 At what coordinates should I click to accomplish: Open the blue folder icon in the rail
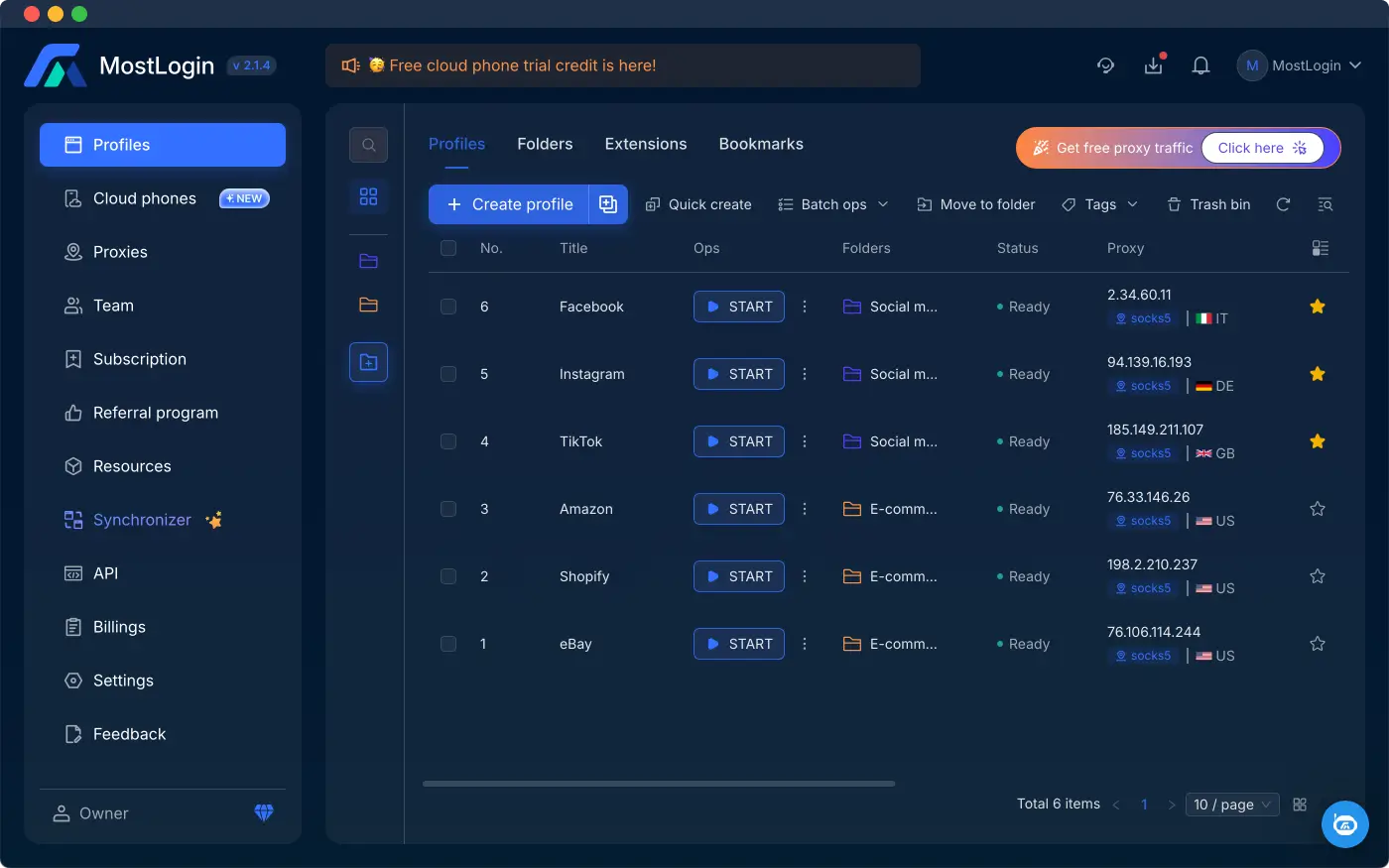point(368,261)
